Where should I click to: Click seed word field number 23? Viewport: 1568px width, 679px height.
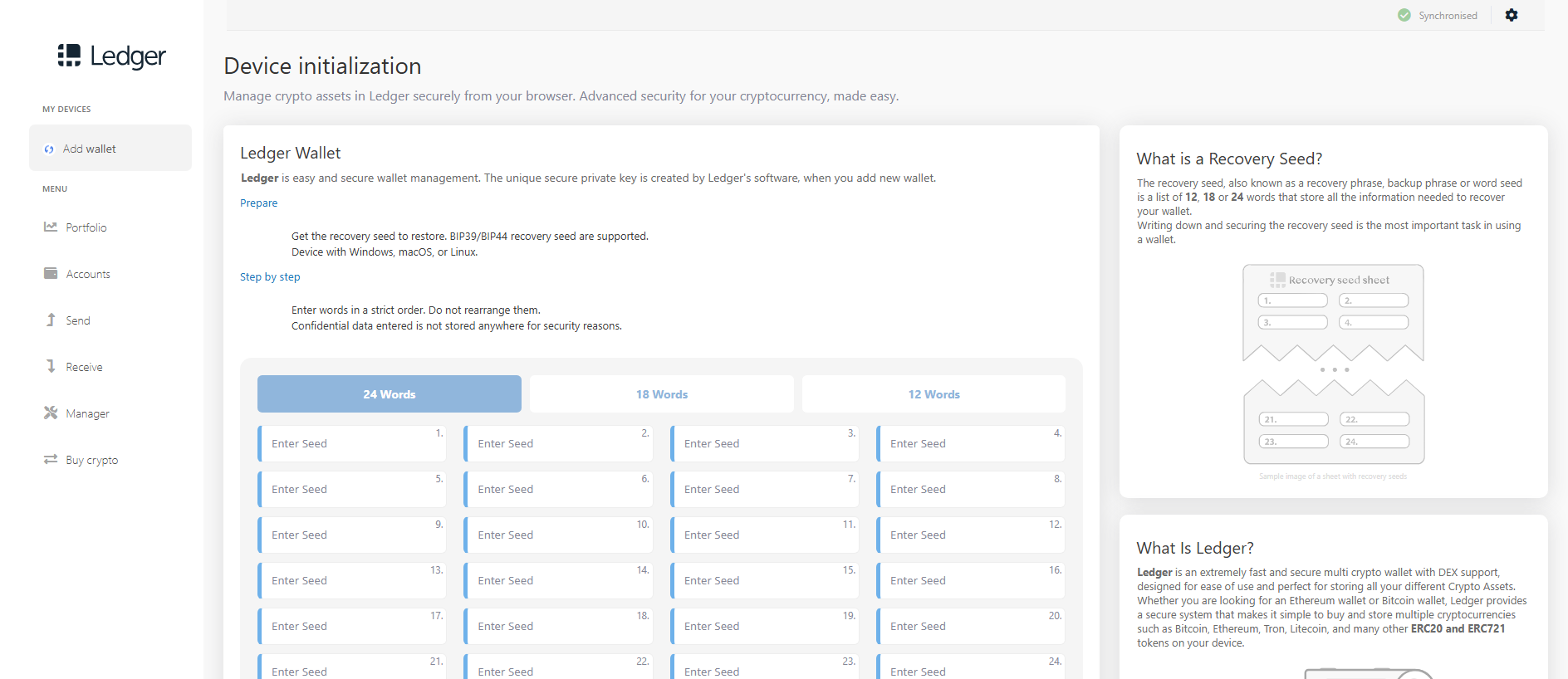(x=765, y=667)
